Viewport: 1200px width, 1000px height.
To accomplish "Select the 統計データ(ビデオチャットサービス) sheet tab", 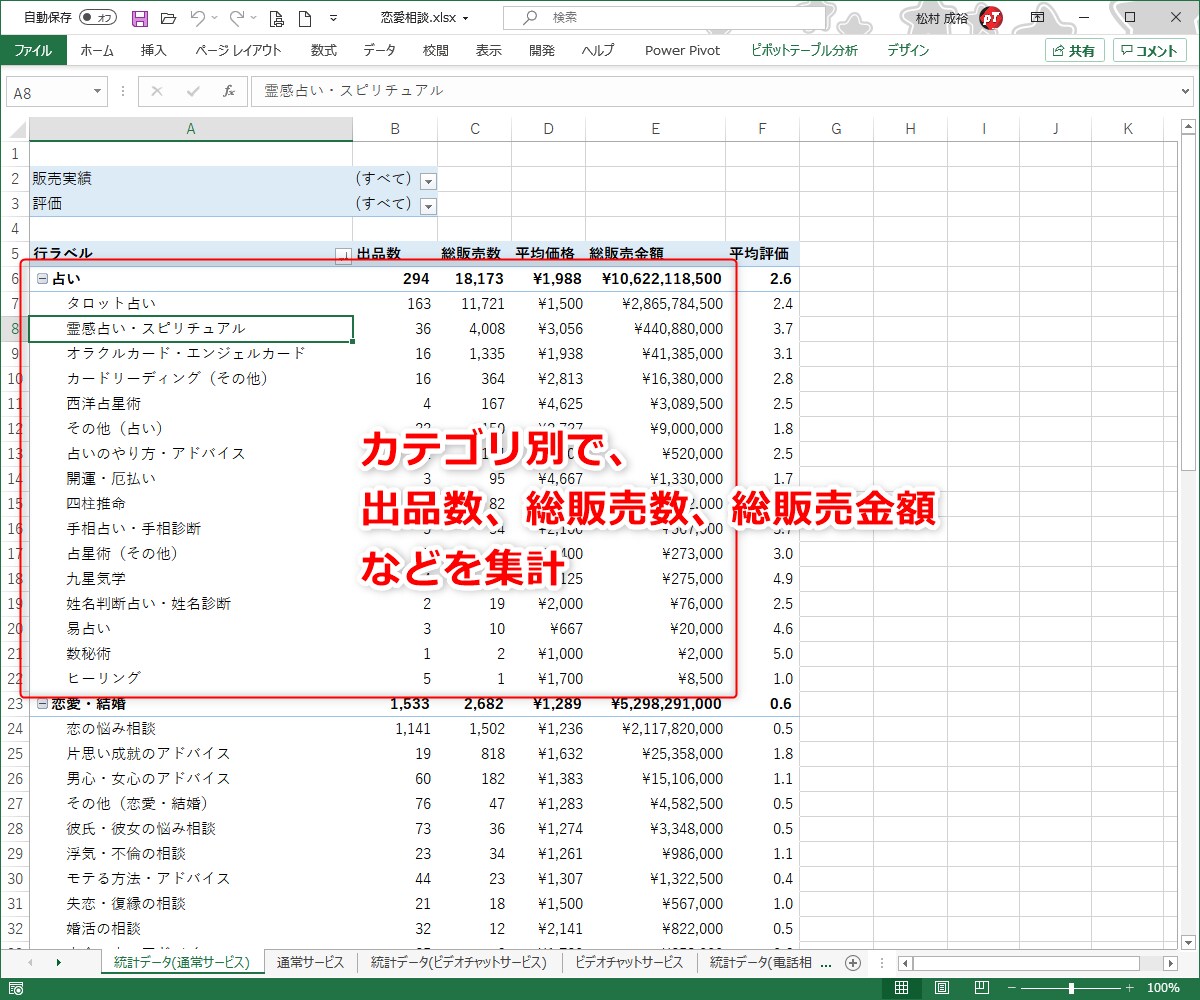I will tap(459, 963).
